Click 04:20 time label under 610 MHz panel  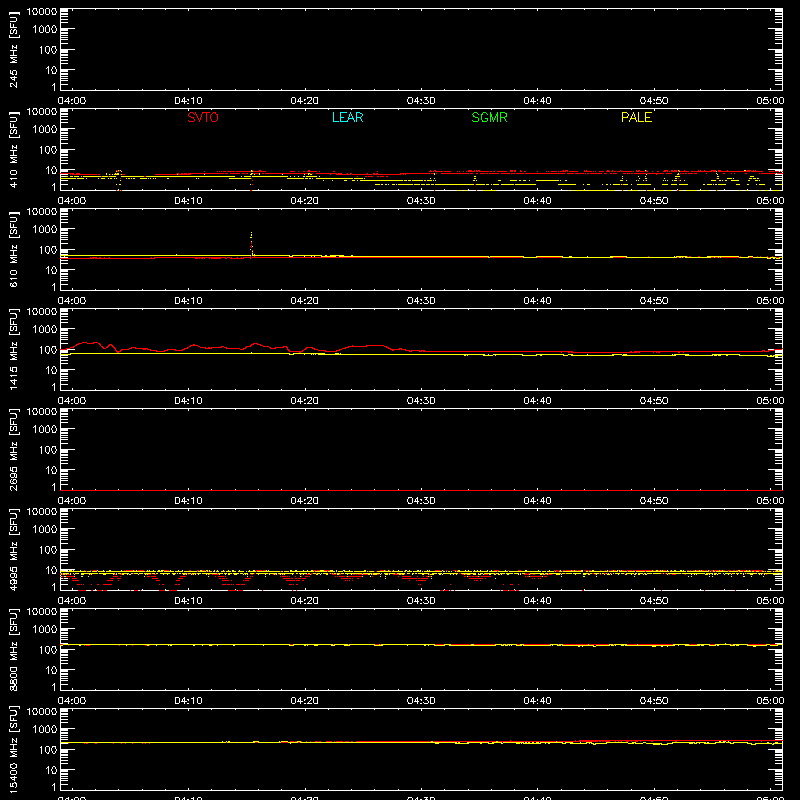[x=305, y=301]
